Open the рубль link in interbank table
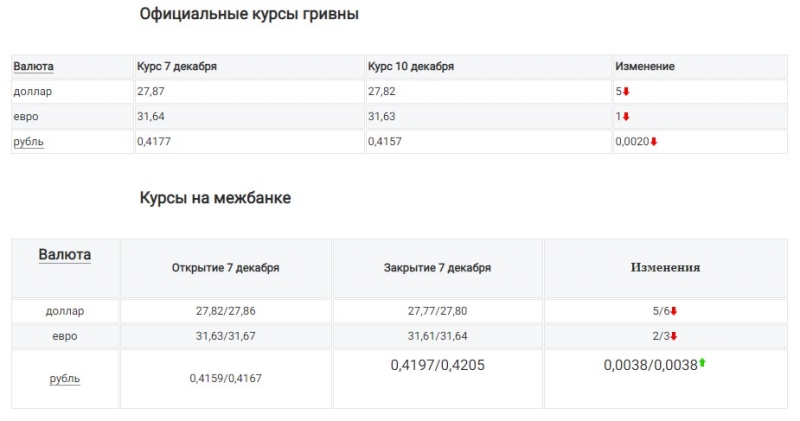 (65, 379)
